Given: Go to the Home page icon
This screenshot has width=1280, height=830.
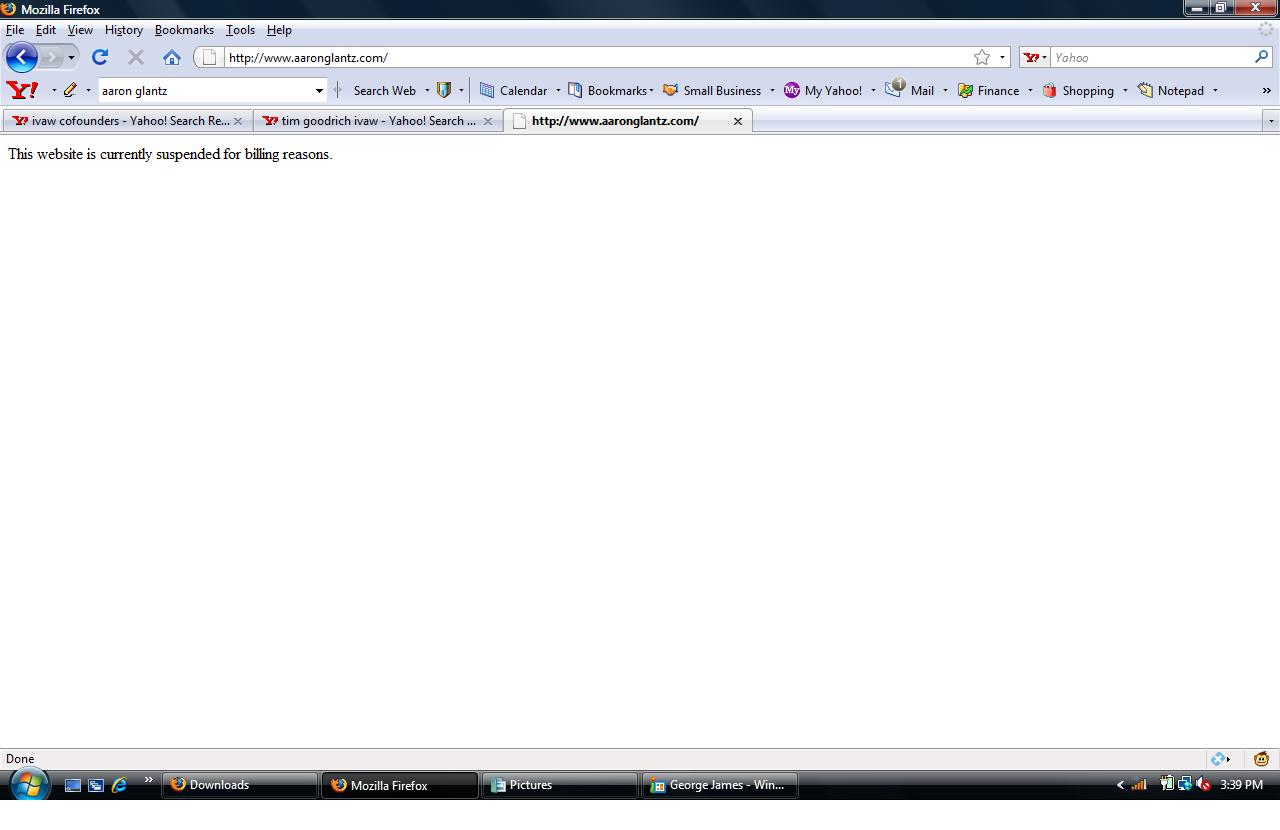Looking at the screenshot, I should tap(172, 57).
